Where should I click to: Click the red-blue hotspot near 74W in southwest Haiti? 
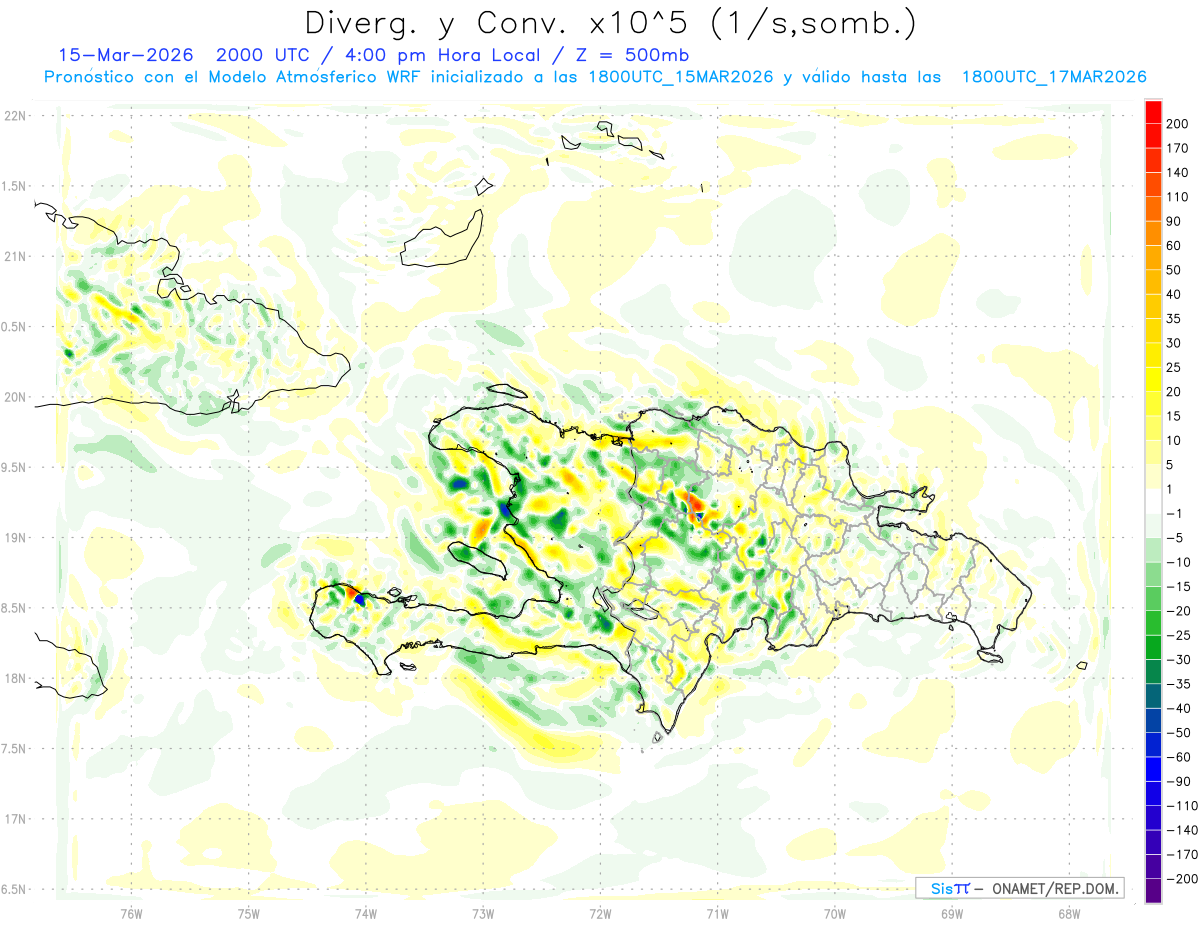click(355, 596)
